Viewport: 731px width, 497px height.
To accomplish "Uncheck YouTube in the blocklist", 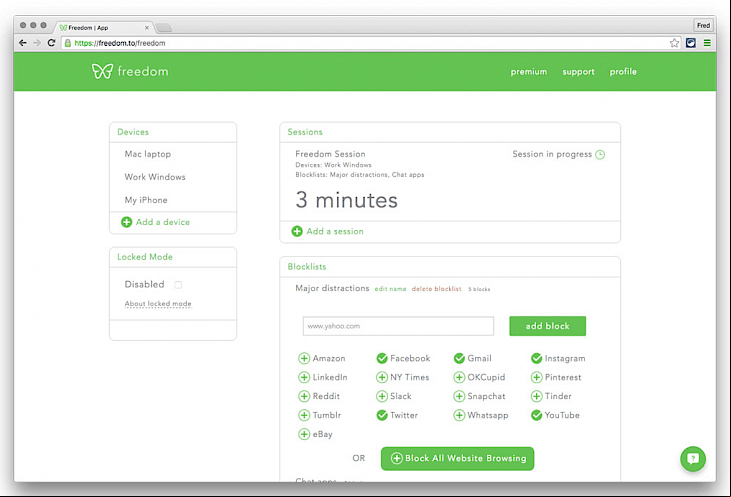I will [x=537, y=415].
